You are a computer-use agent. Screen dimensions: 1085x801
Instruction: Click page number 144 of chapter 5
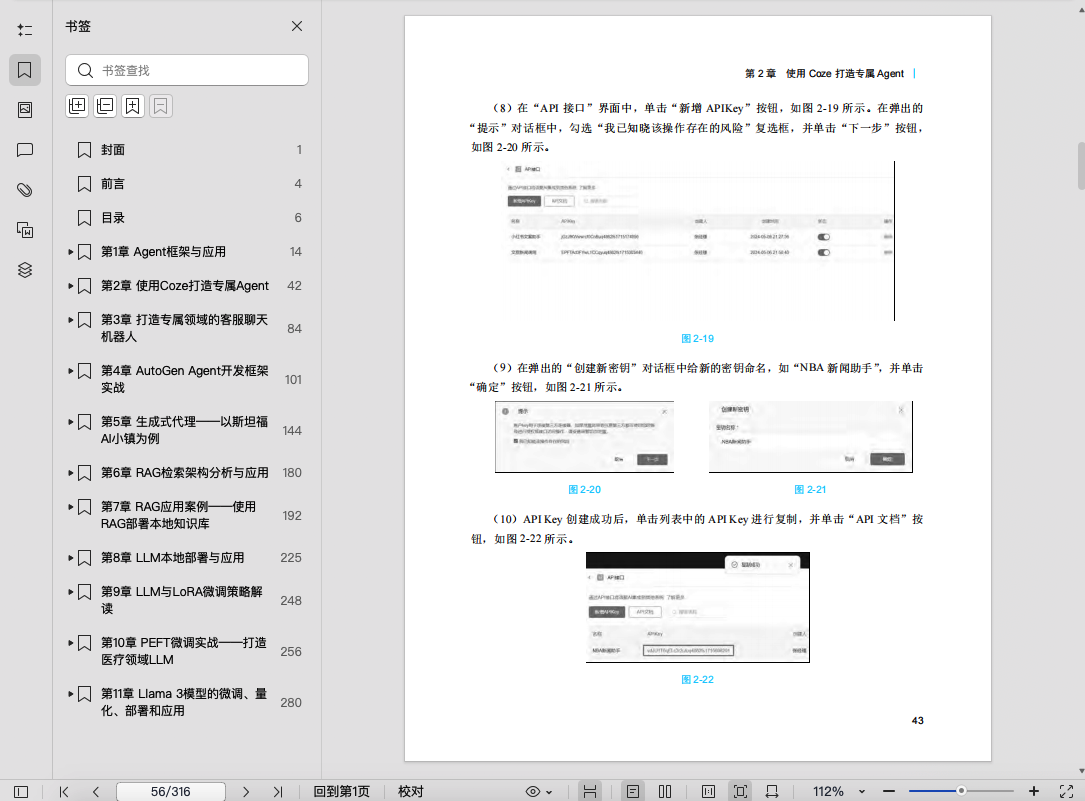pos(292,430)
